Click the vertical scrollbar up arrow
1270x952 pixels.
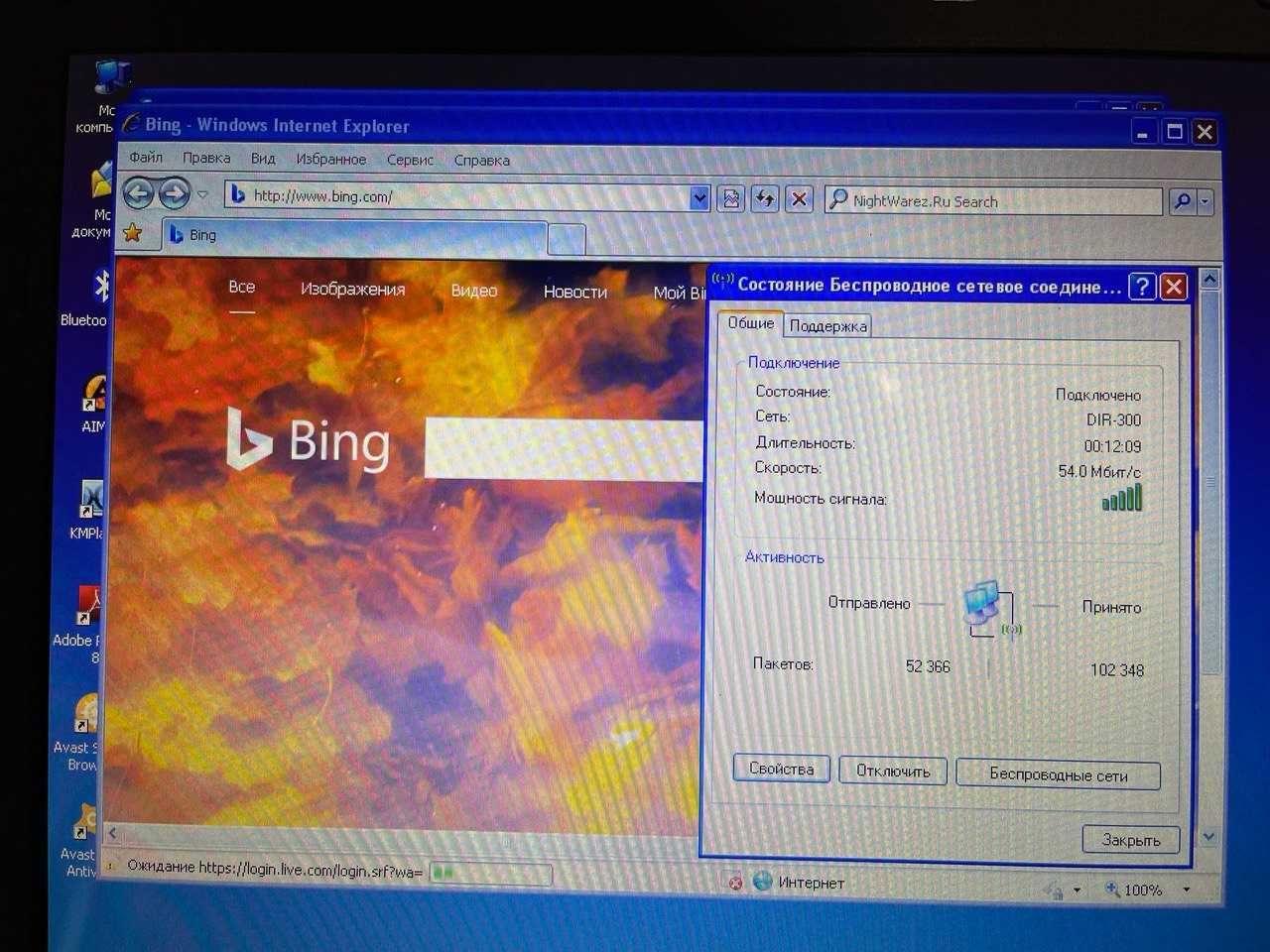[1209, 280]
